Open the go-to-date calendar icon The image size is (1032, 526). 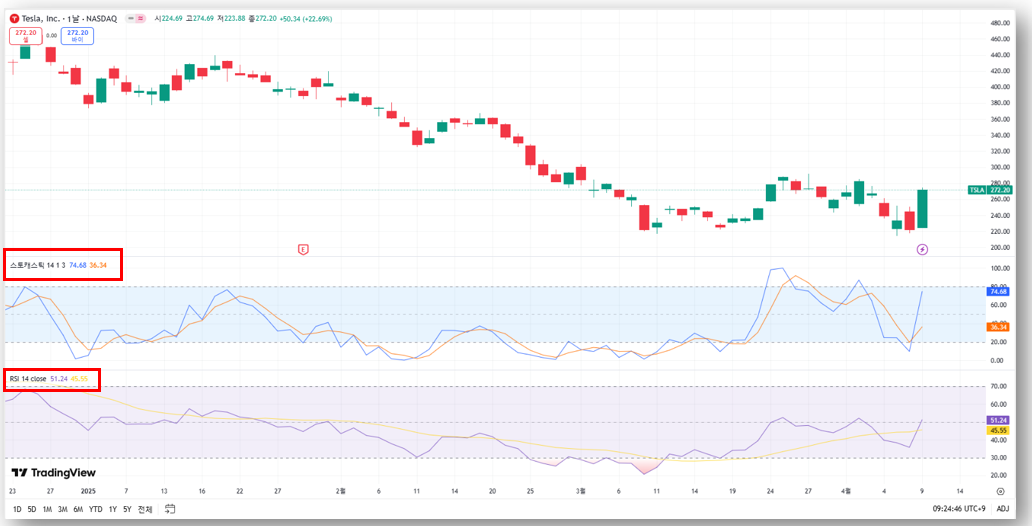(170, 509)
